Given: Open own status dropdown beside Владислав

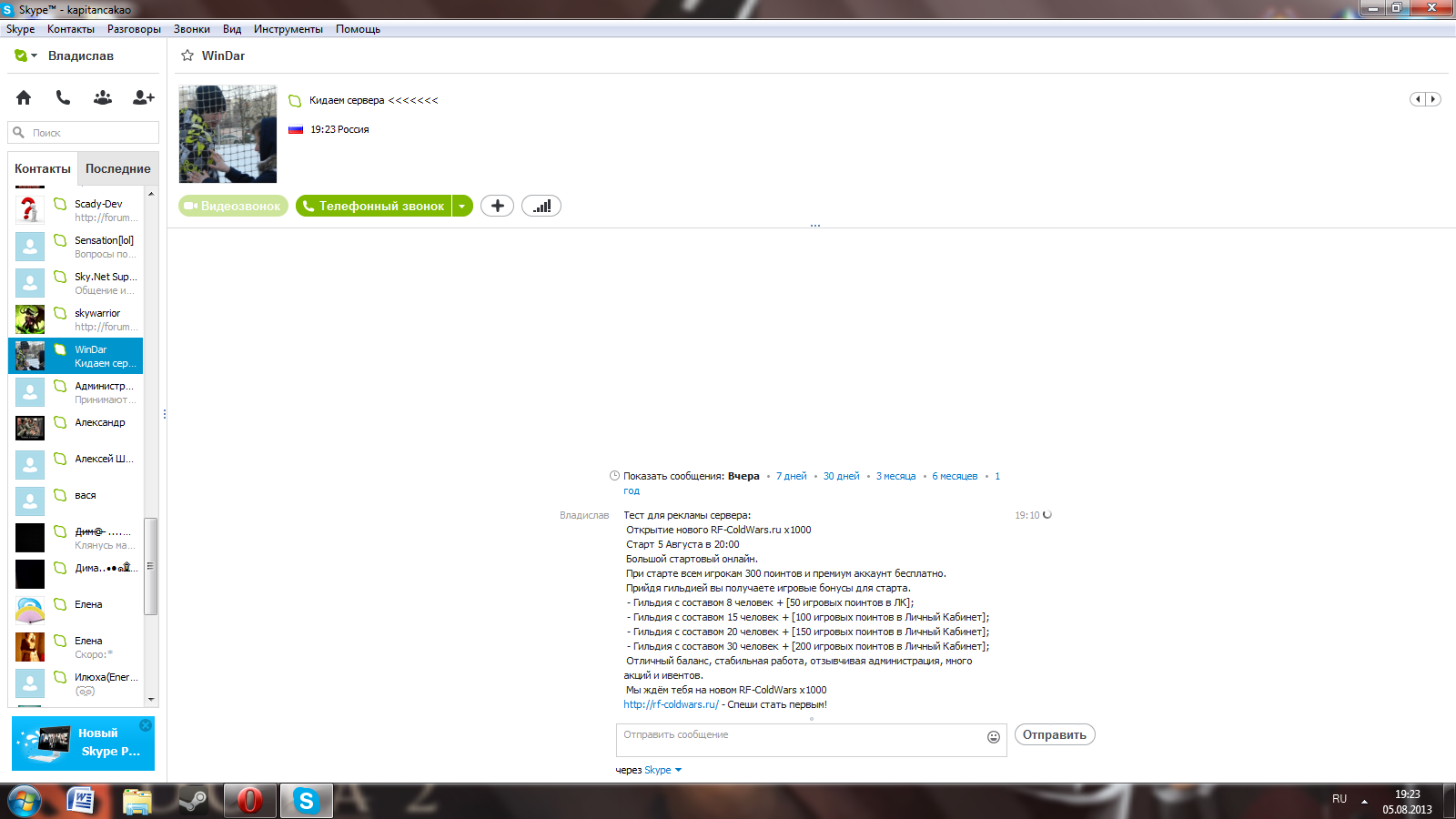Looking at the screenshot, I should pyautogui.click(x=25, y=56).
